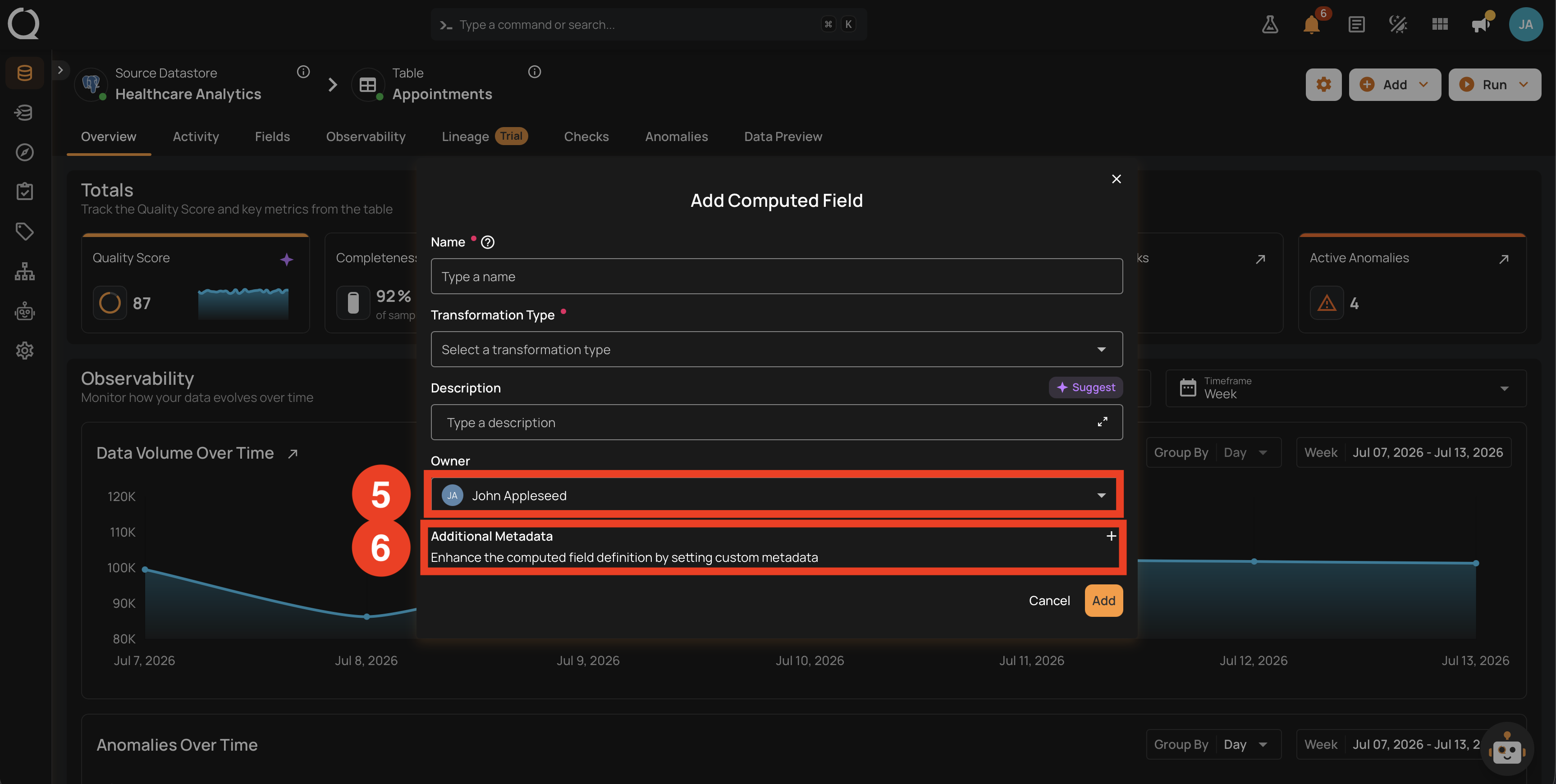
Task: Switch to the Overview tab
Action: point(109,137)
